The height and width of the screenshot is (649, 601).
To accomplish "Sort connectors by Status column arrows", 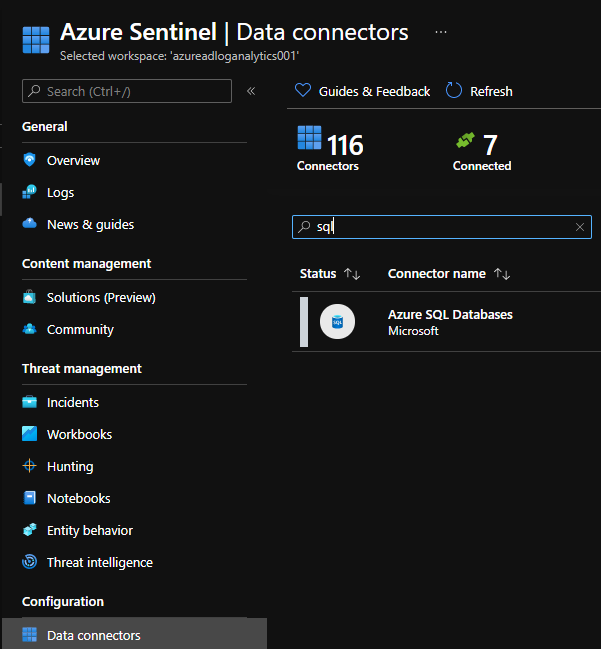I will click(351, 274).
